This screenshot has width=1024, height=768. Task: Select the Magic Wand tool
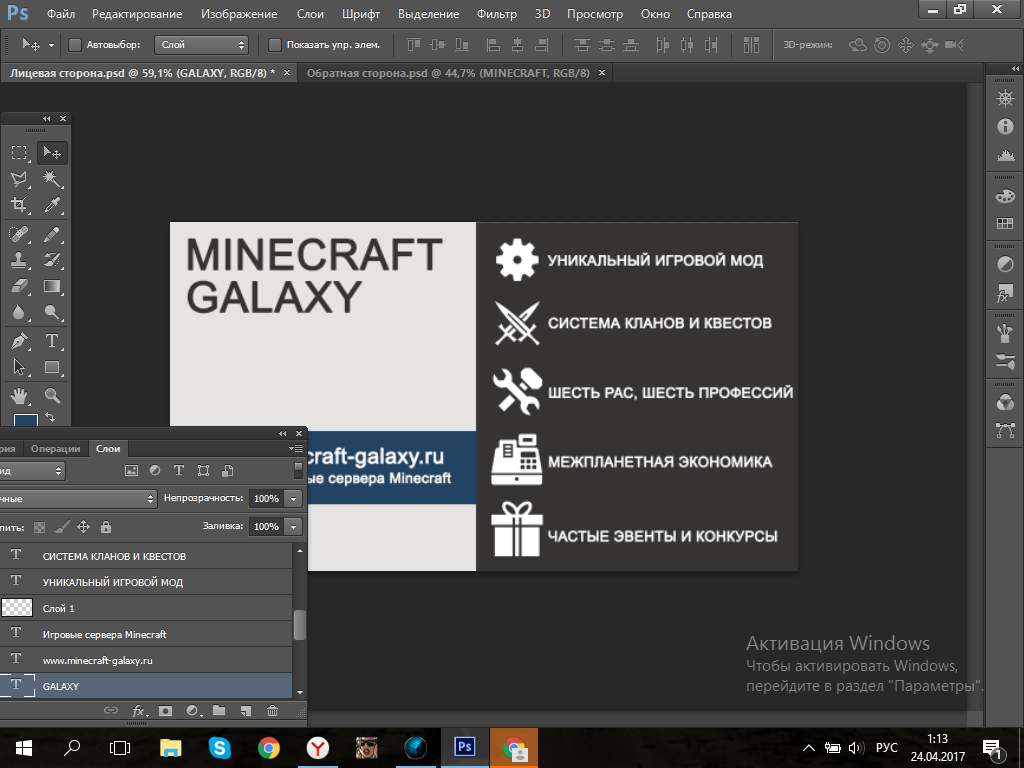52,179
